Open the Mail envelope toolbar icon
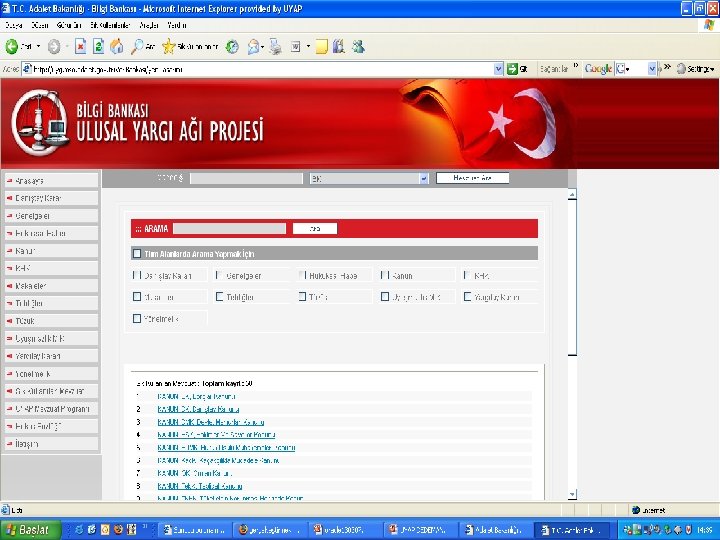 click(x=253, y=46)
